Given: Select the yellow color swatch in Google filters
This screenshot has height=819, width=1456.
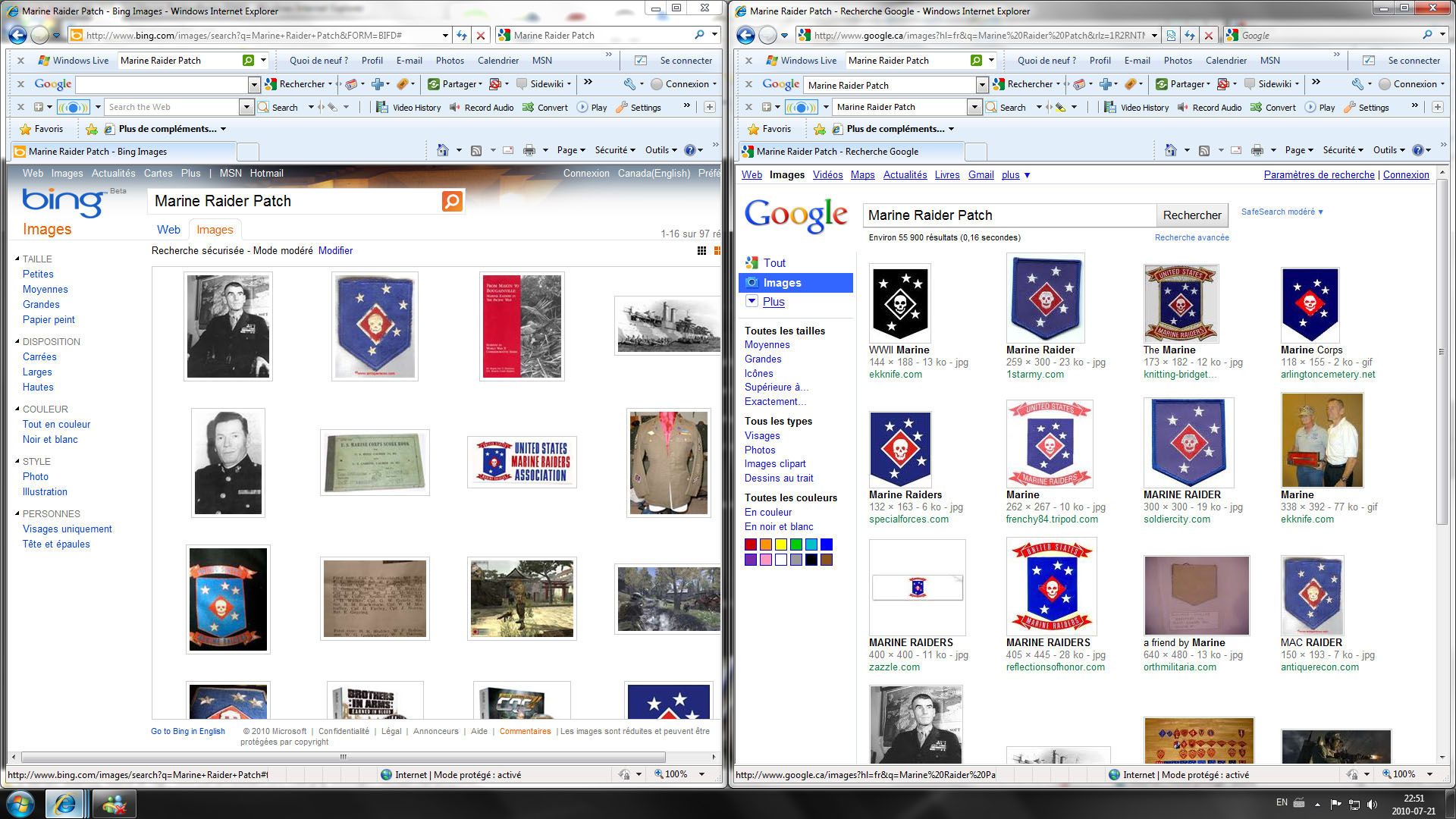Looking at the screenshot, I should point(781,544).
